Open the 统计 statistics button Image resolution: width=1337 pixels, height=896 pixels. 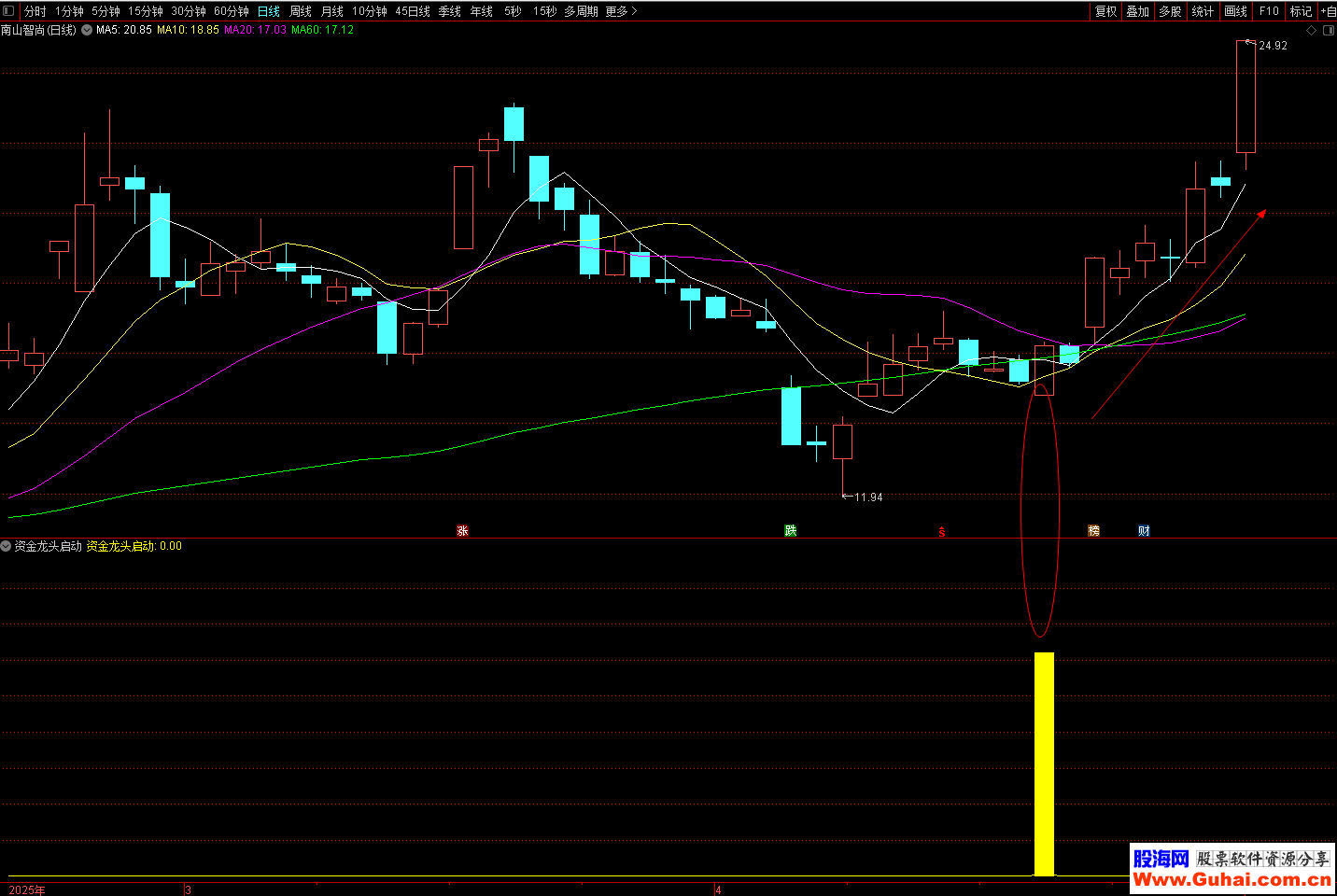[x=1203, y=11]
